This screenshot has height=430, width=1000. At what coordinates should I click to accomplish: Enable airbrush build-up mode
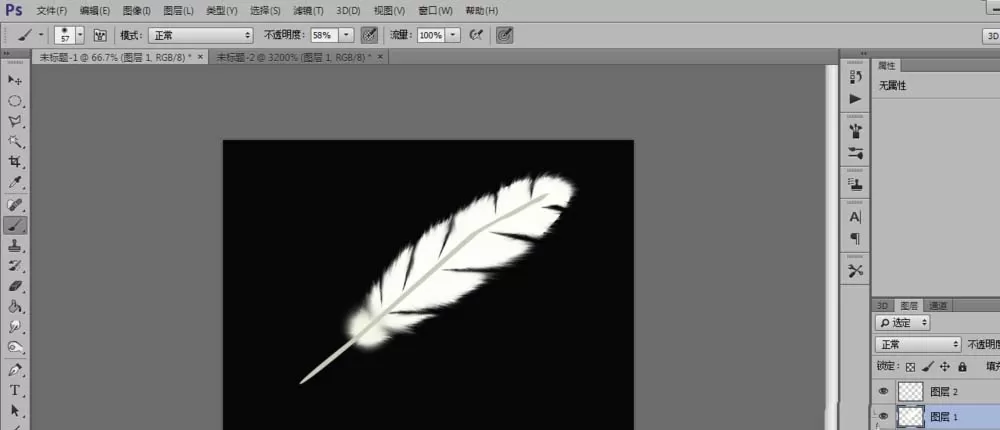pos(475,35)
